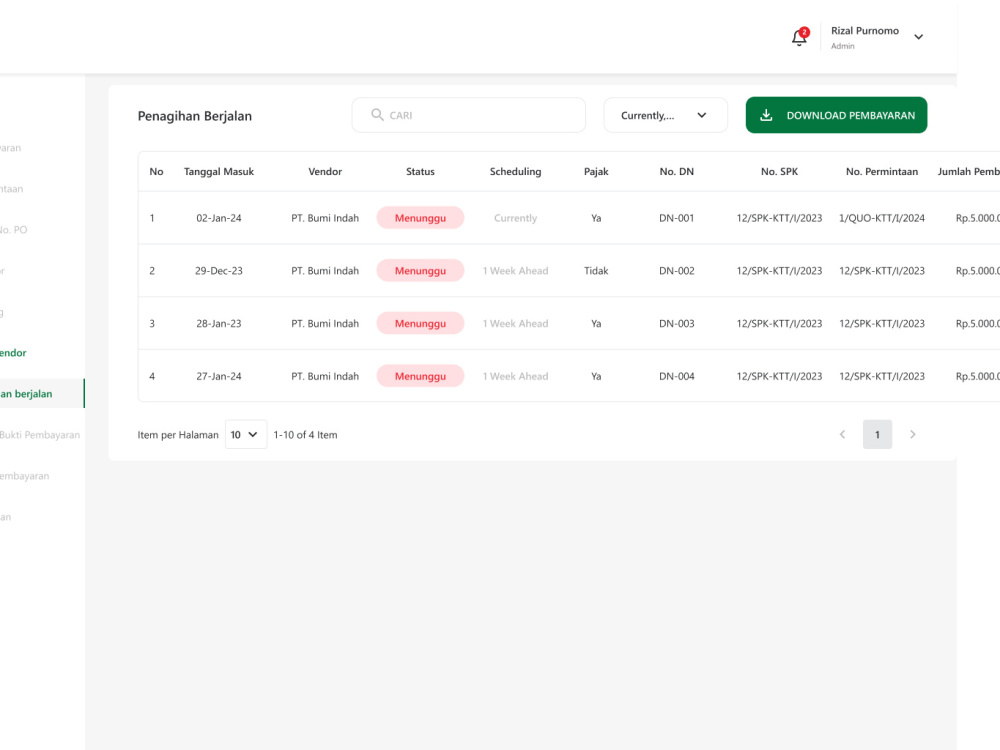Click the CARI search field

[x=469, y=115]
